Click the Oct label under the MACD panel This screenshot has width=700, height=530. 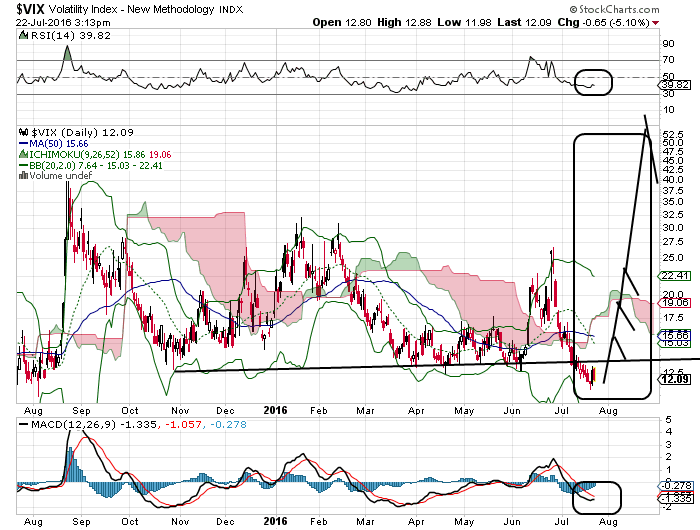(129, 521)
